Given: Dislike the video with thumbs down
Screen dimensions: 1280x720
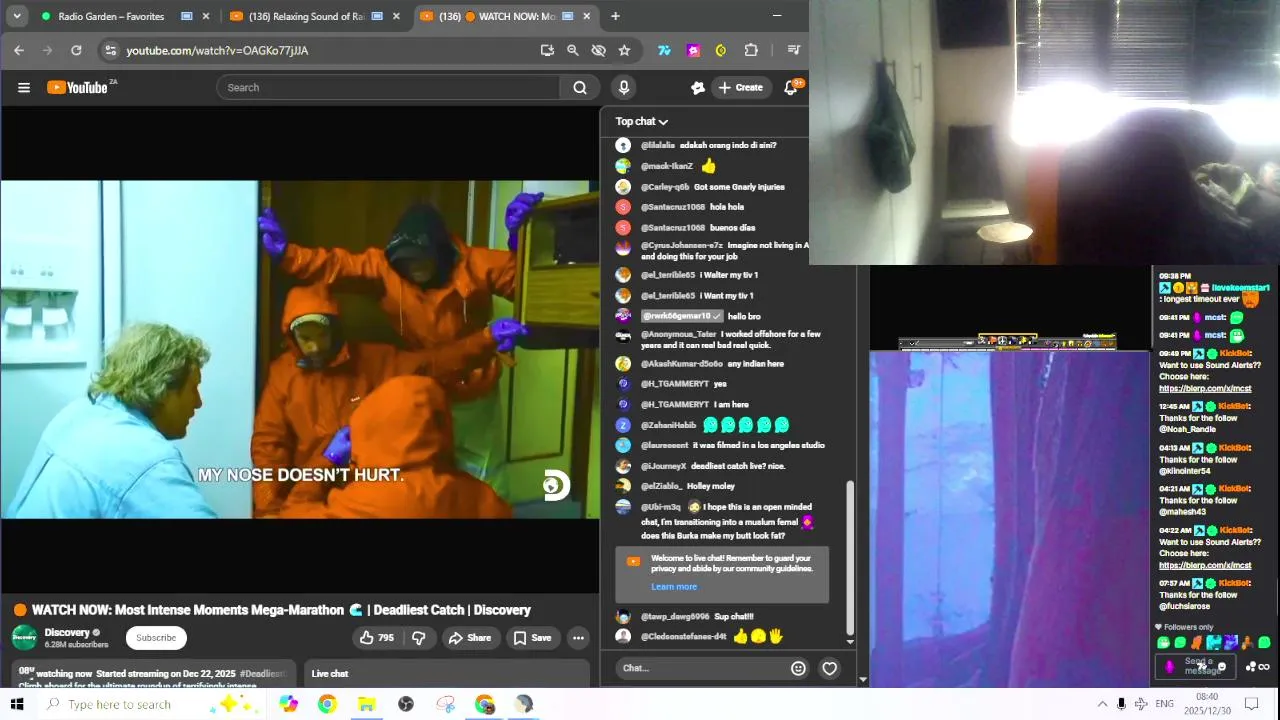Looking at the screenshot, I should (x=419, y=638).
